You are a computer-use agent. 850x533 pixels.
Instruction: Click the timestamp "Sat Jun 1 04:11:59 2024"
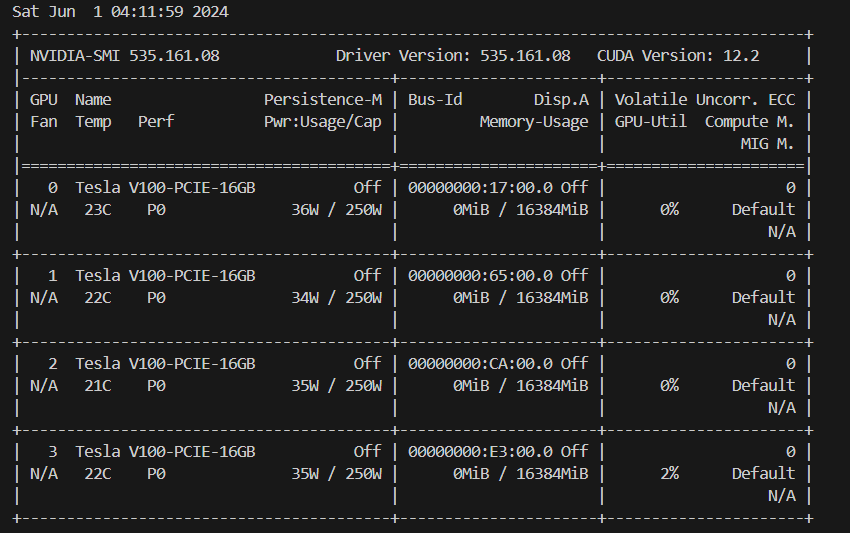point(120,12)
